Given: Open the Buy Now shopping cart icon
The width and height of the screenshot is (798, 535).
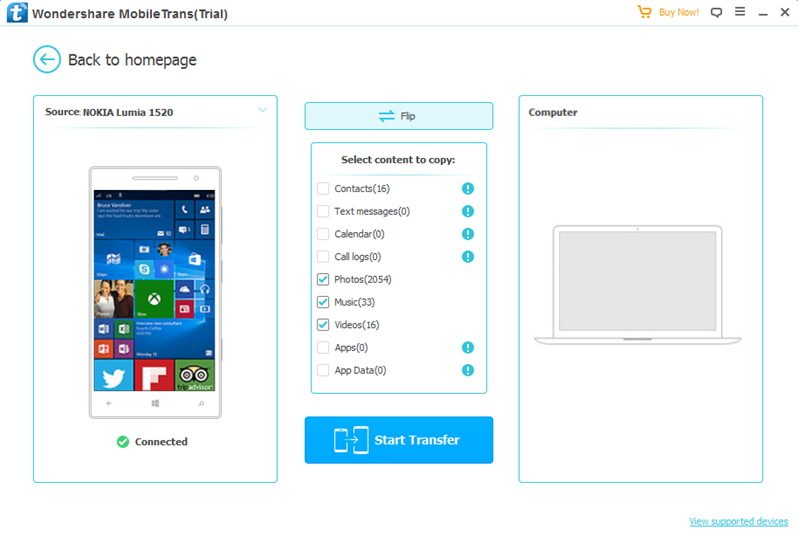Looking at the screenshot, I should point(644,12).
